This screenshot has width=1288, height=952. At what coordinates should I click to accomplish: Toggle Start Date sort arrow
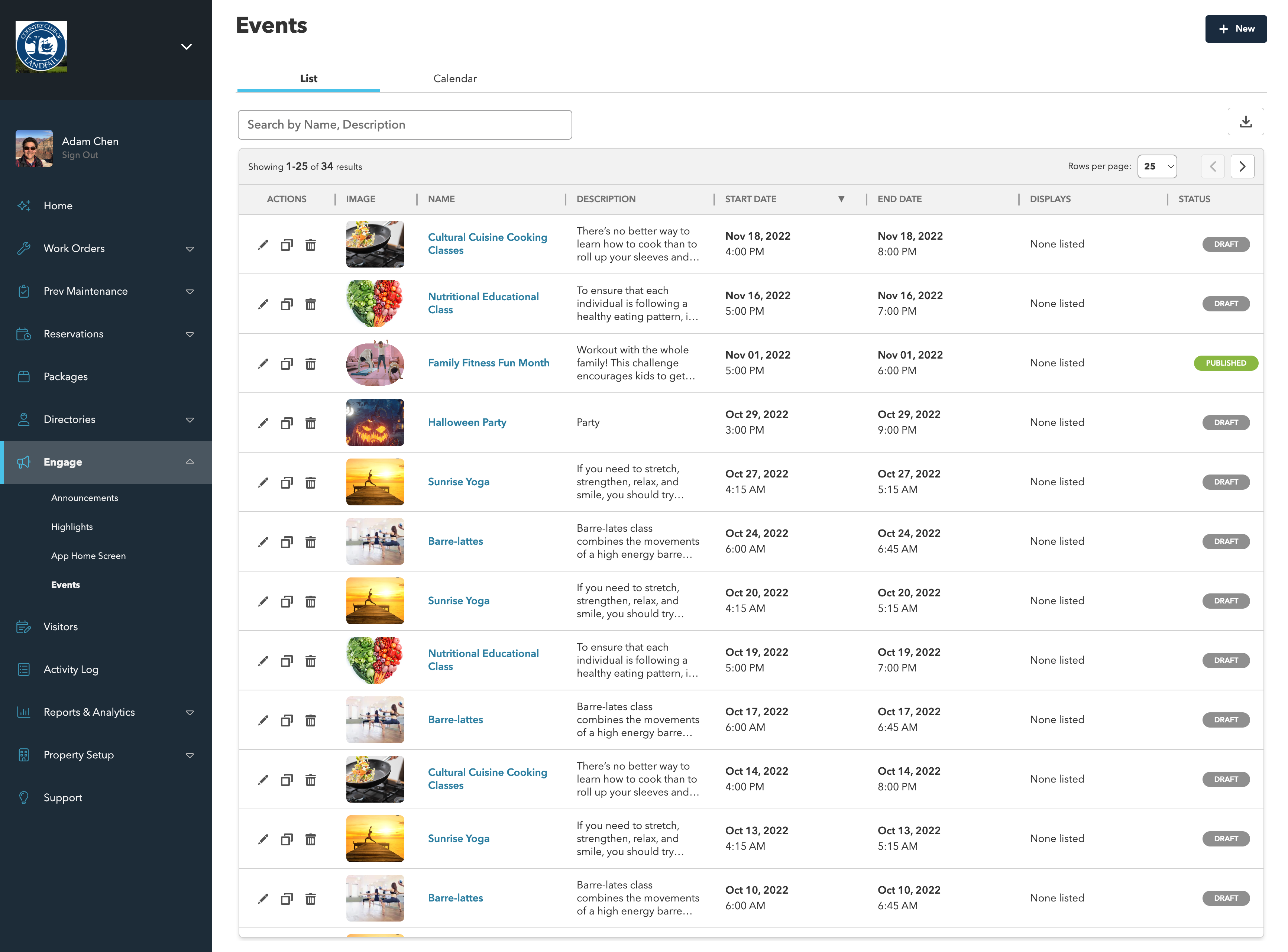point(841,199)
